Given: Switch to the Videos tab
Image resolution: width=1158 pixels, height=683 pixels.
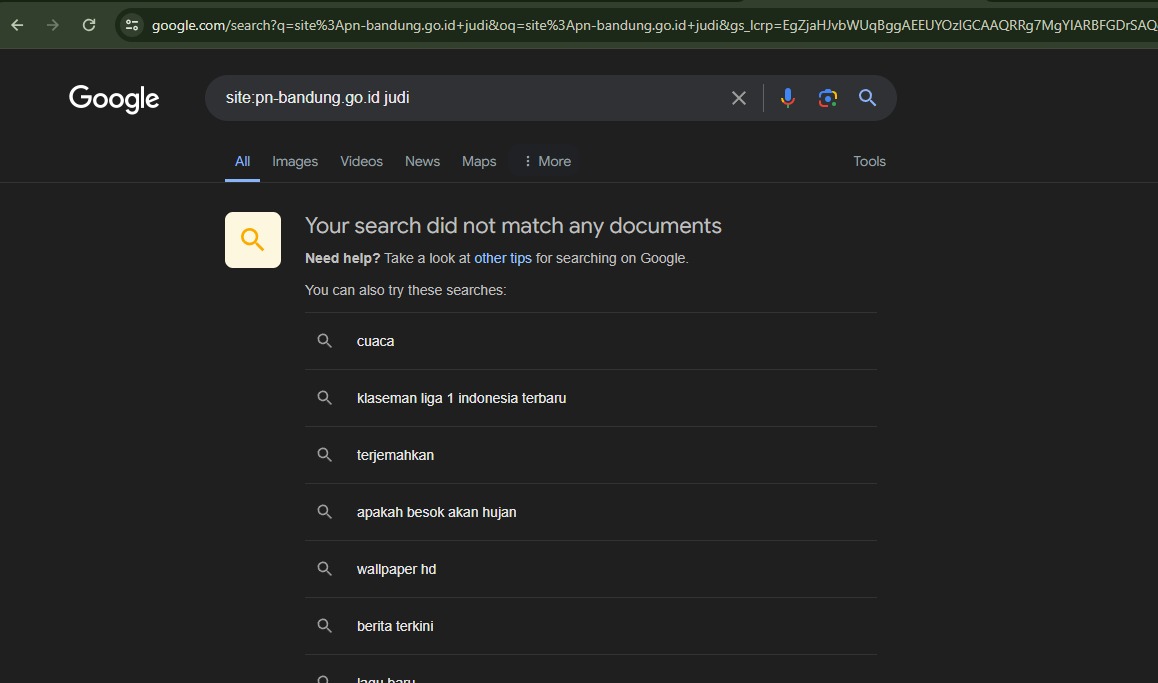Looking at the screenshot, I should (361, 161).
